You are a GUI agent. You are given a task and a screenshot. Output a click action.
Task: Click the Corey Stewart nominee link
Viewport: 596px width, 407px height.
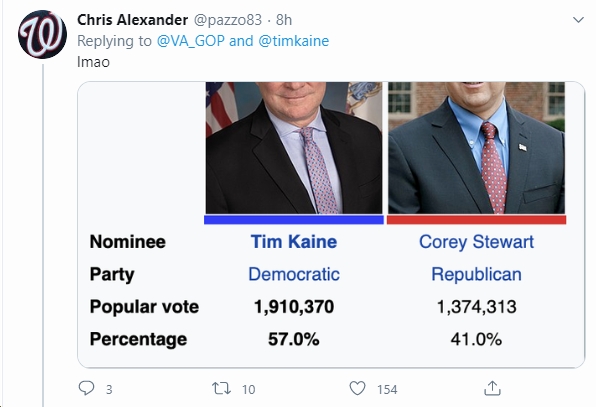[476, 242]
